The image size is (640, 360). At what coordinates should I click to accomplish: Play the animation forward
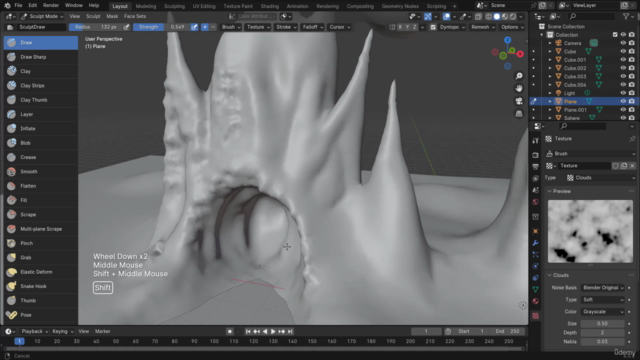[x=273, y=331]
